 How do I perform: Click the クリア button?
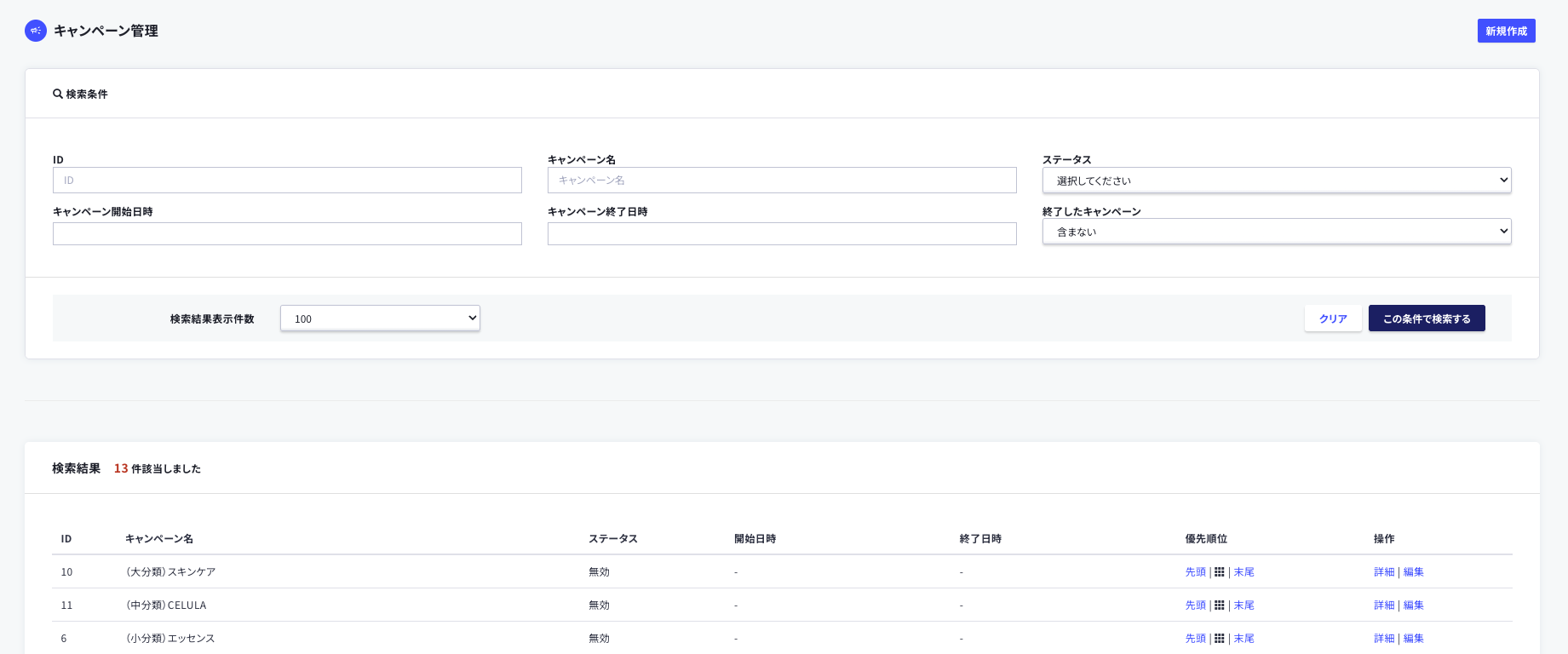pyautogui.click(x=1333, y=318)
